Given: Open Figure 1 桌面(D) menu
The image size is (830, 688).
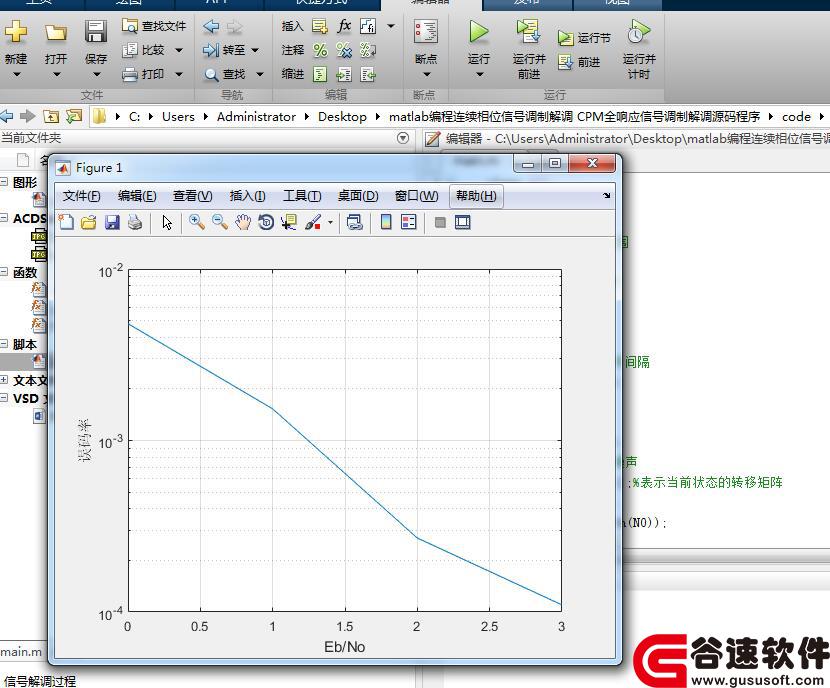Looking at the screenshot, I should tap(358, 196).
